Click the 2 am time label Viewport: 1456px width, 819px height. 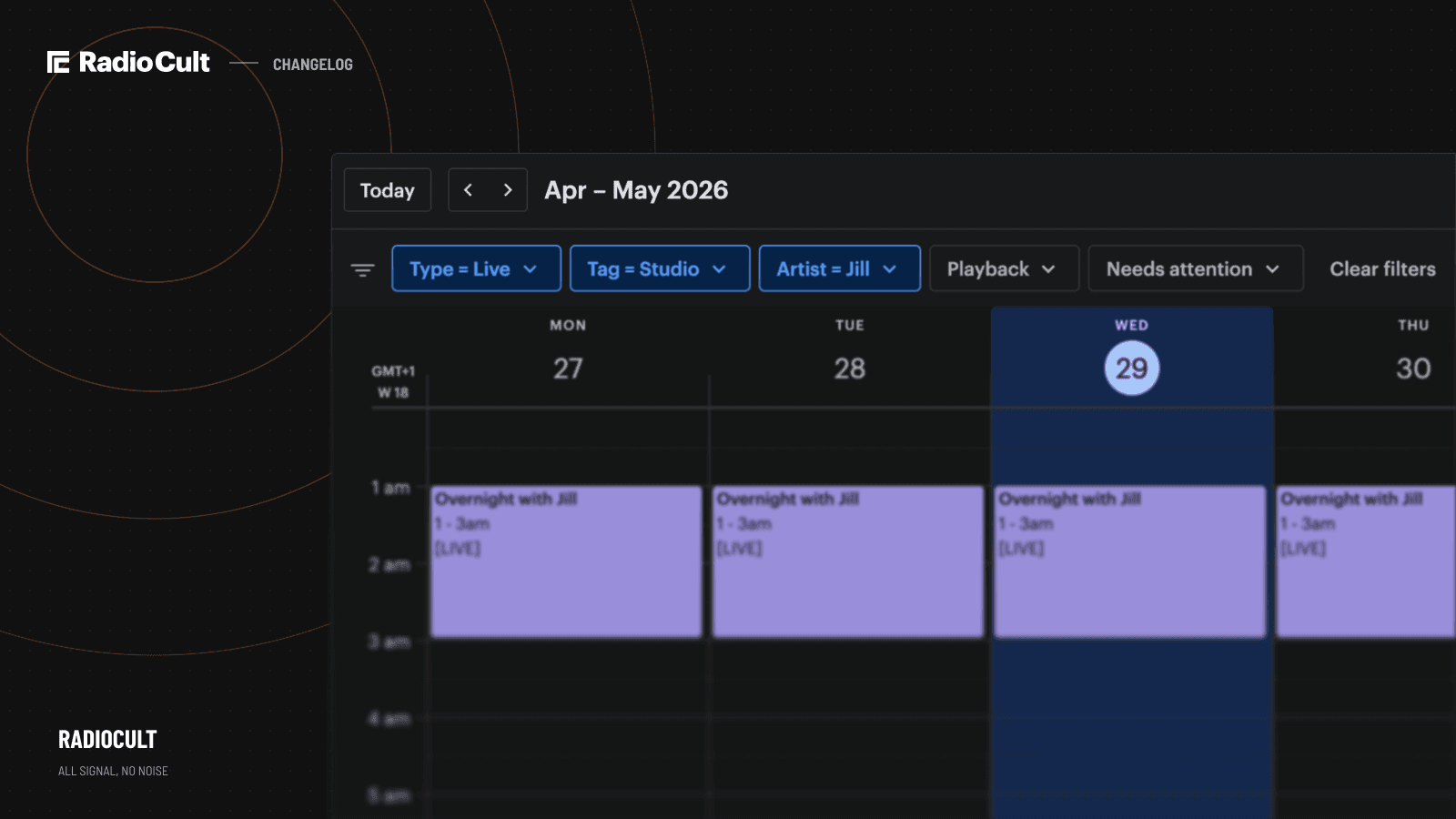389,565
